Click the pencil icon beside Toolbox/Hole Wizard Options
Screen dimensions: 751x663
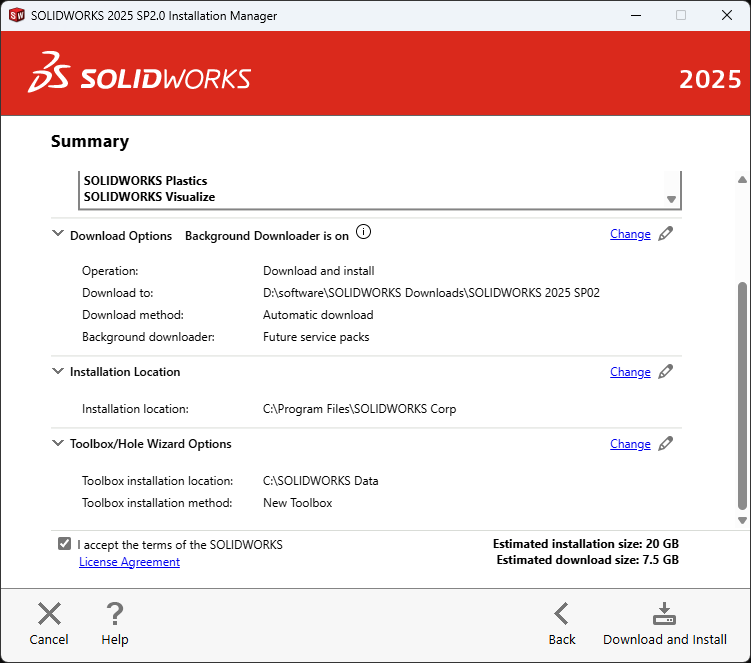pos(666,444)
